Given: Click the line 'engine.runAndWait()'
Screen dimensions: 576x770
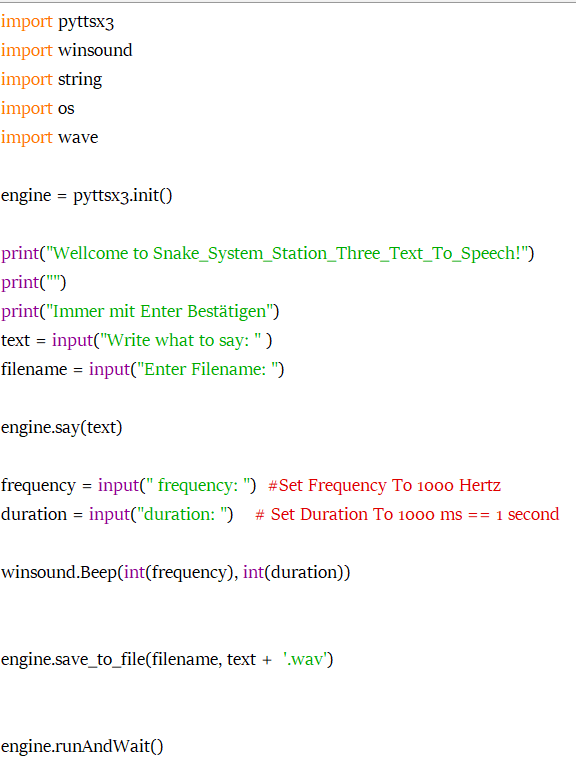Looking at the screenshot, I should (x=82, y=746).
